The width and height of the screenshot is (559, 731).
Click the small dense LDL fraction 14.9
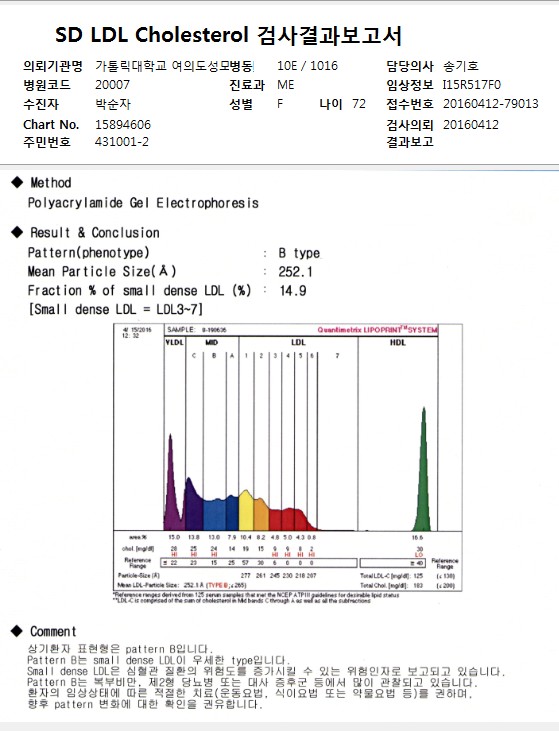click(293, 291)
